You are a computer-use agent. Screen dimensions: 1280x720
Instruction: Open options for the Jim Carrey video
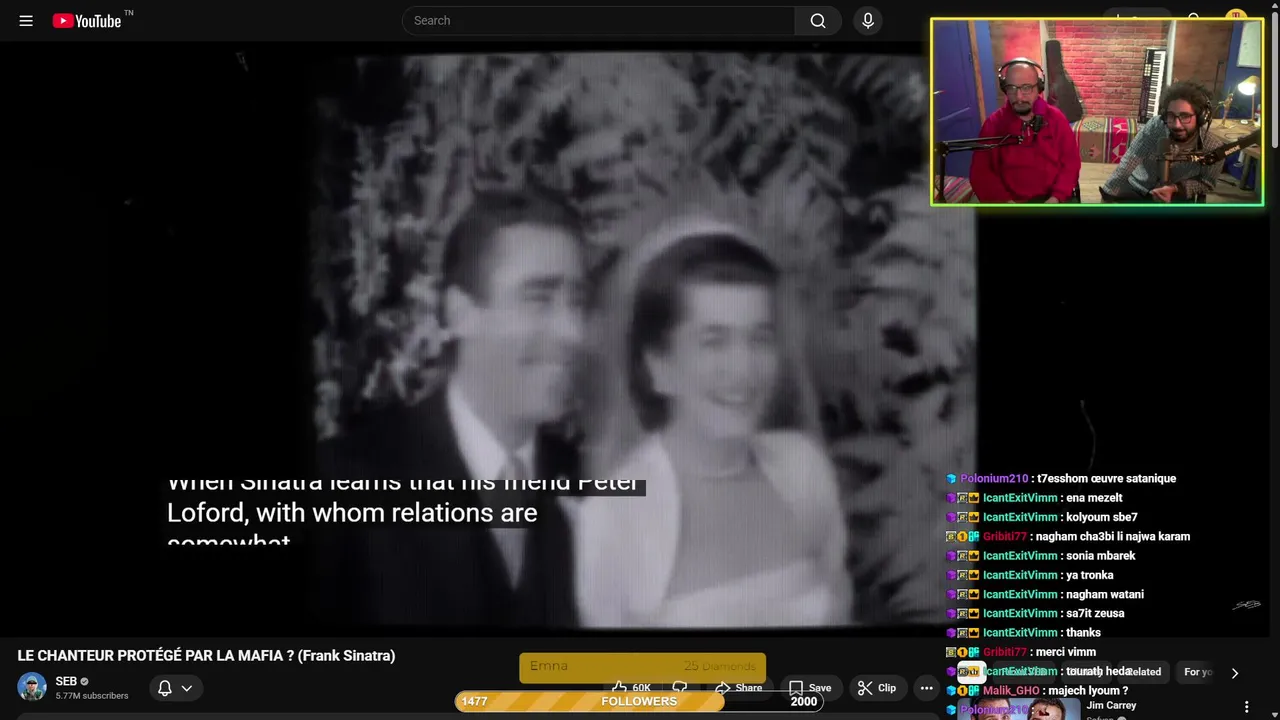[1246, 707]
